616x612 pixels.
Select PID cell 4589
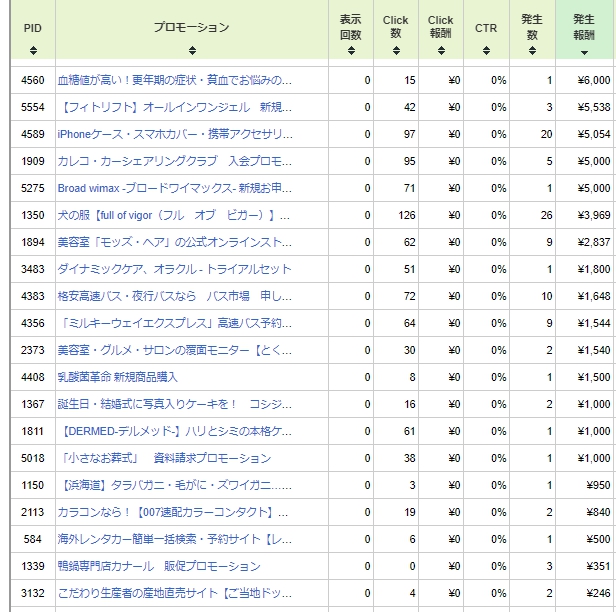pos(33,134)
